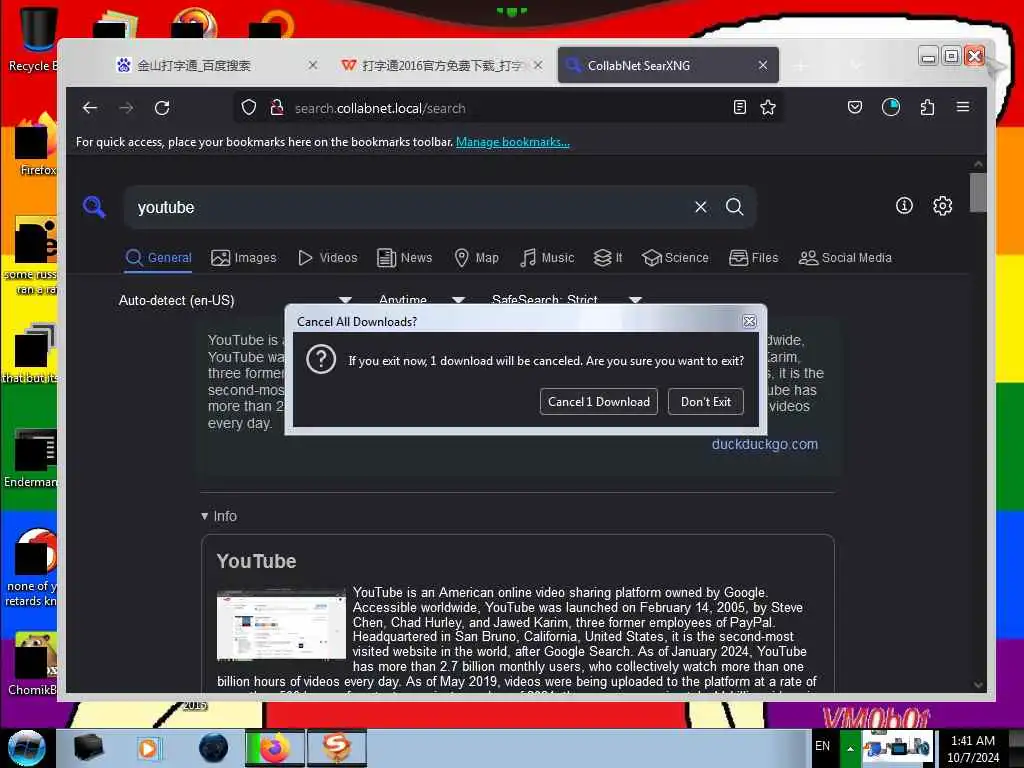The width and height of the screenshot is (1024, 768).
Task: Open the Enderman desktop icon
Action: (x=33, y=458)
